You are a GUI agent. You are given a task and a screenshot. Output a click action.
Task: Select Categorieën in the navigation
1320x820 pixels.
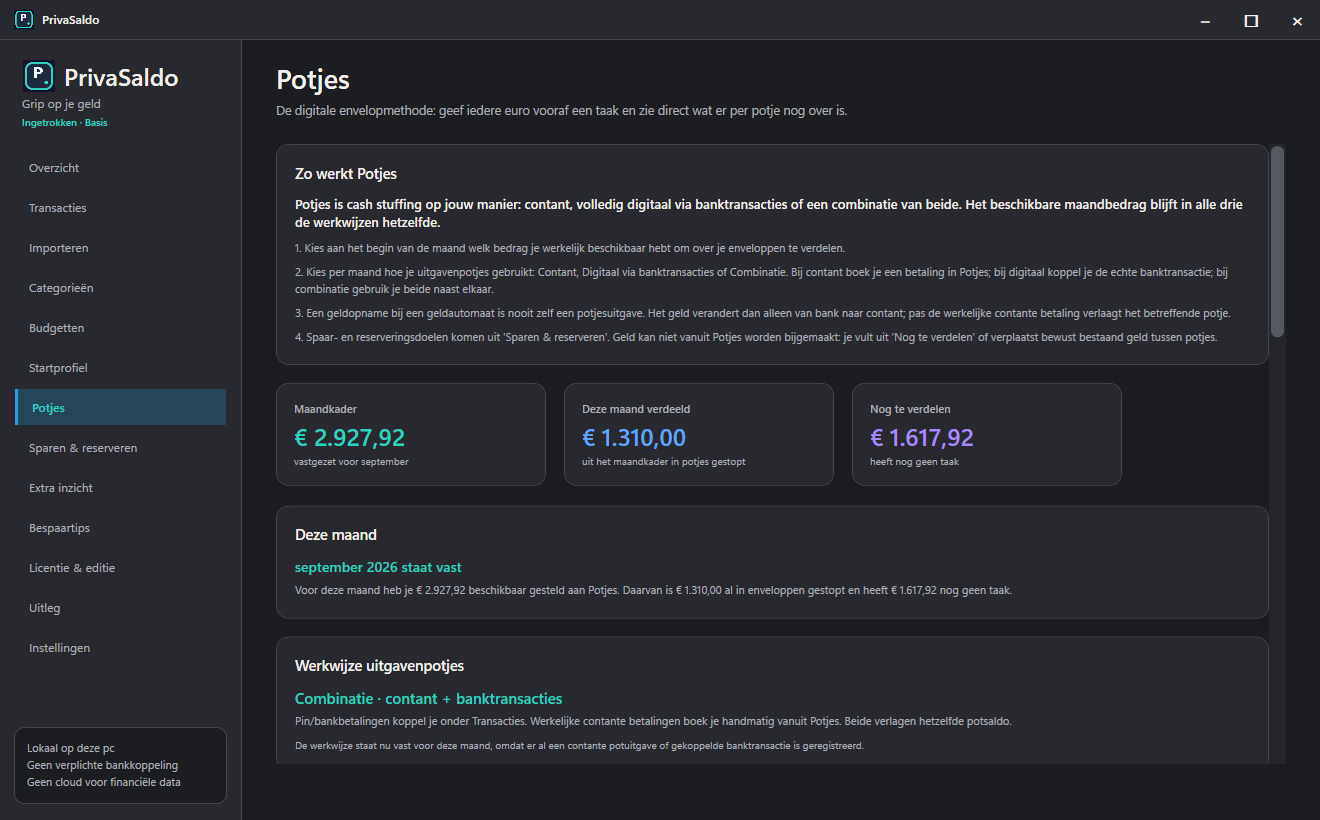point(120,288)
